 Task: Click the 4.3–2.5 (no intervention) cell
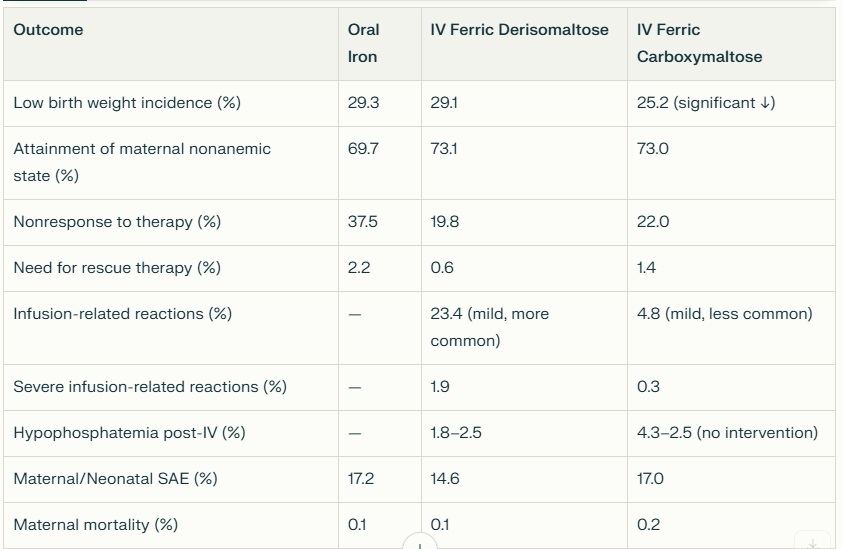727,433
